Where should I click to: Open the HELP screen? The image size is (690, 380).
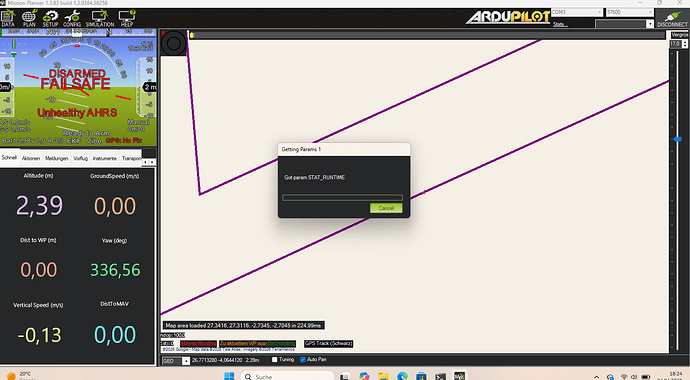[127, 18]
